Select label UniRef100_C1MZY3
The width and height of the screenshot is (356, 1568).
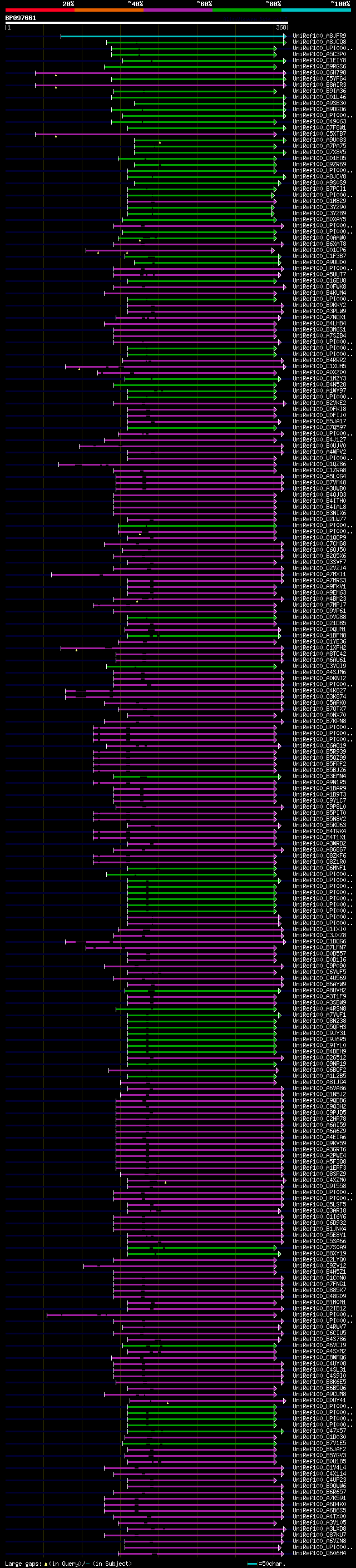click(319, 379)
